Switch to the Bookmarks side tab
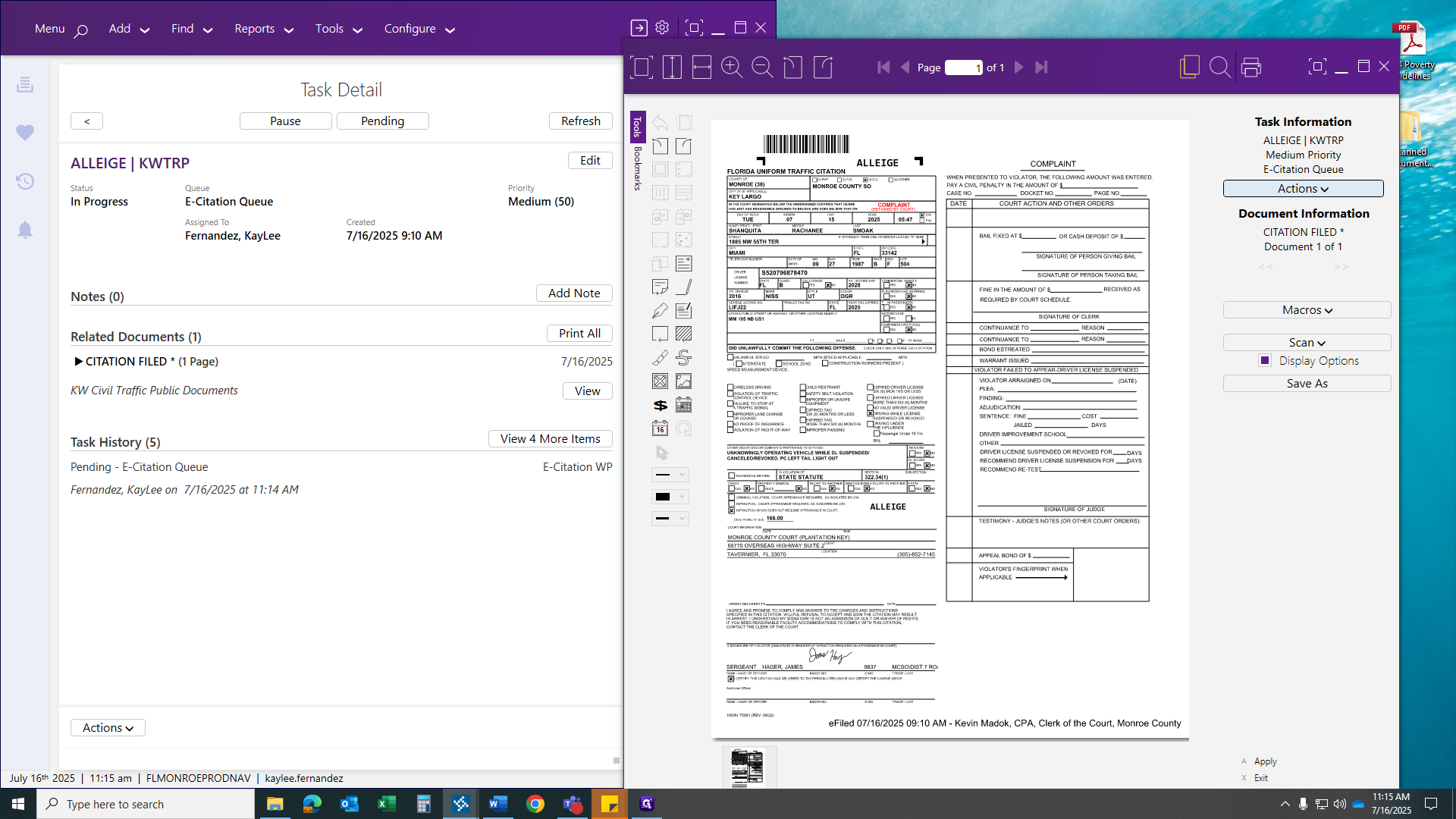This screenshot has width=1456, height=819. (638, 168)
